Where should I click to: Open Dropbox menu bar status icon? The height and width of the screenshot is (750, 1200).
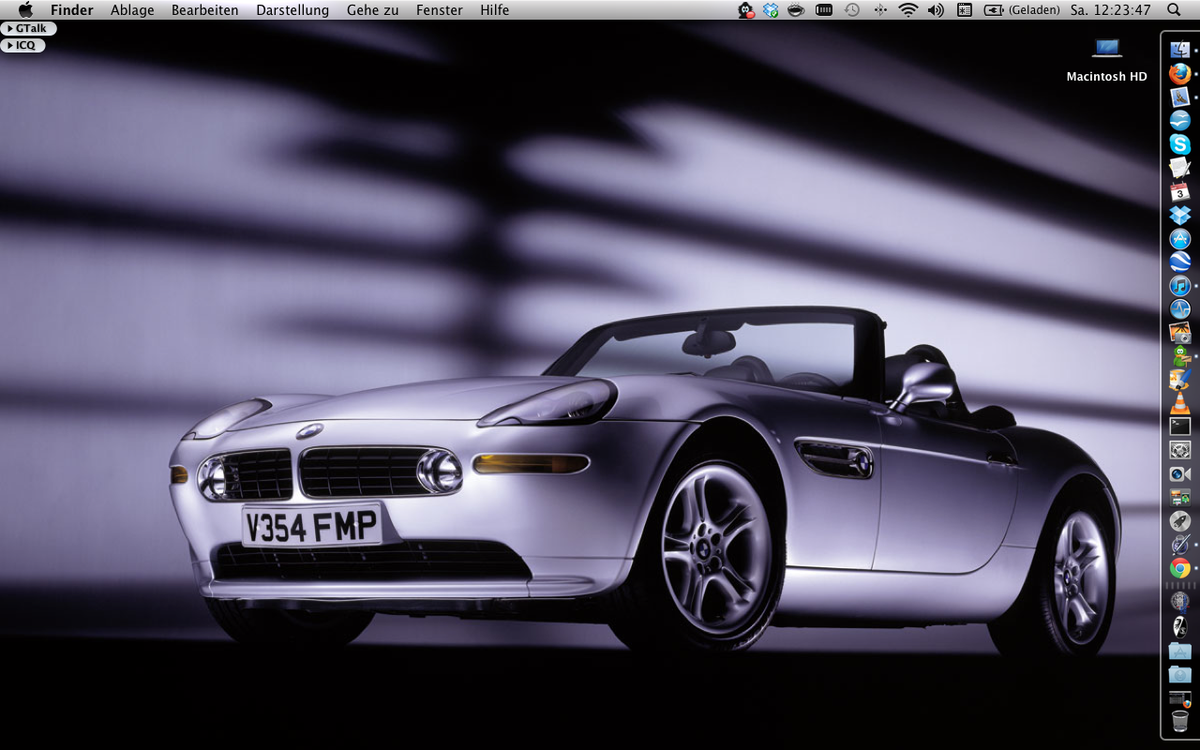pyautogui.click(x=770, y=10)
